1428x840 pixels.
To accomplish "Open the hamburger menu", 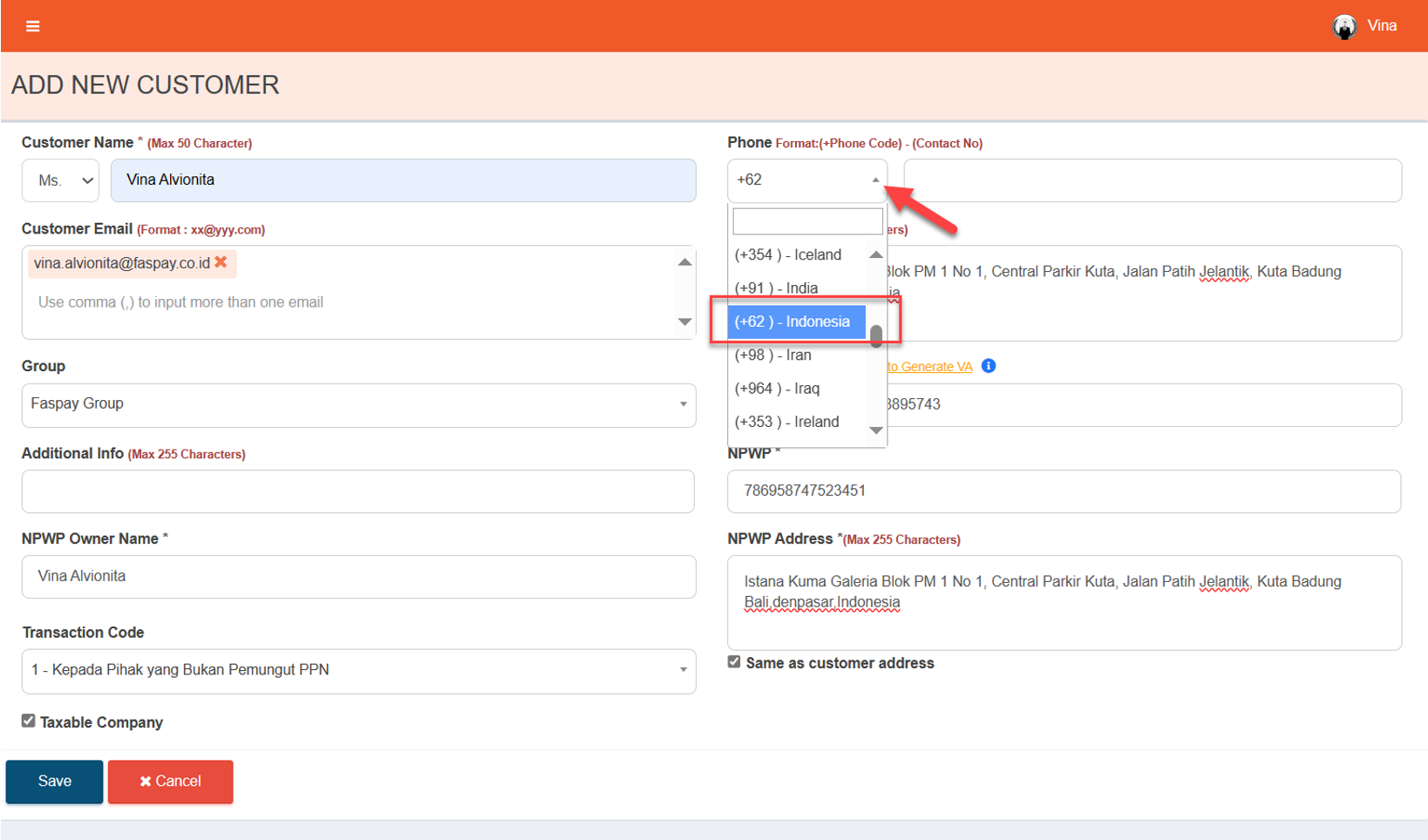I will [x=33, y=26].
